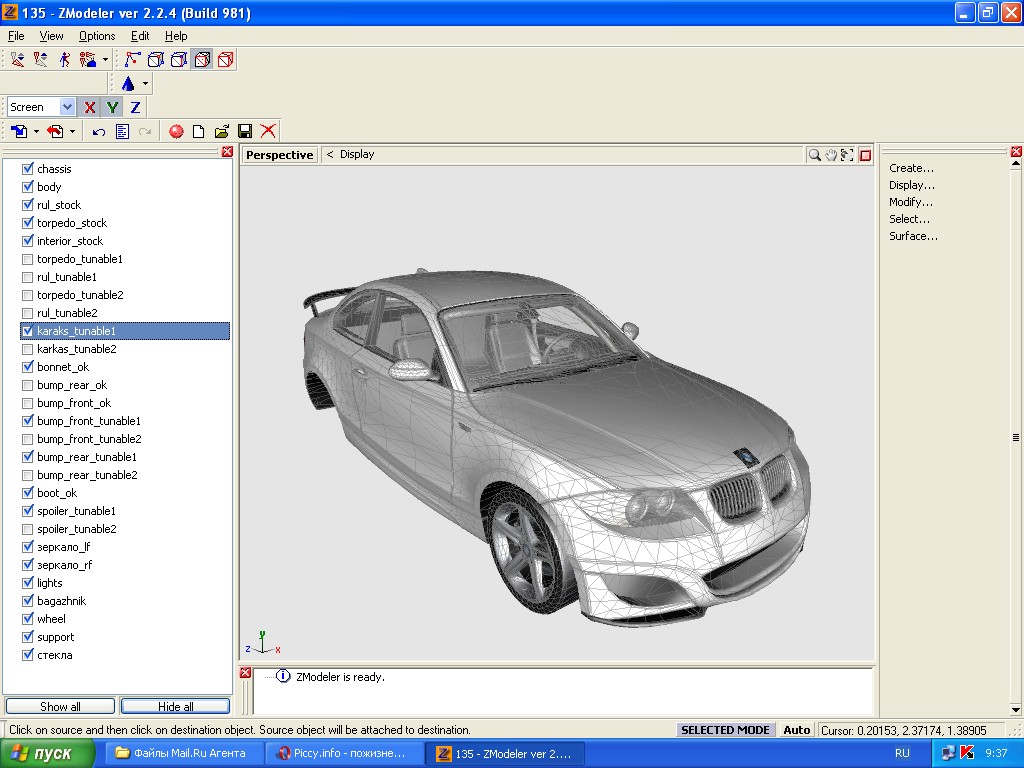Check the torpedo_tunable1 checkbox
This screenshot has width=1024, height=768.
(27, 259)
